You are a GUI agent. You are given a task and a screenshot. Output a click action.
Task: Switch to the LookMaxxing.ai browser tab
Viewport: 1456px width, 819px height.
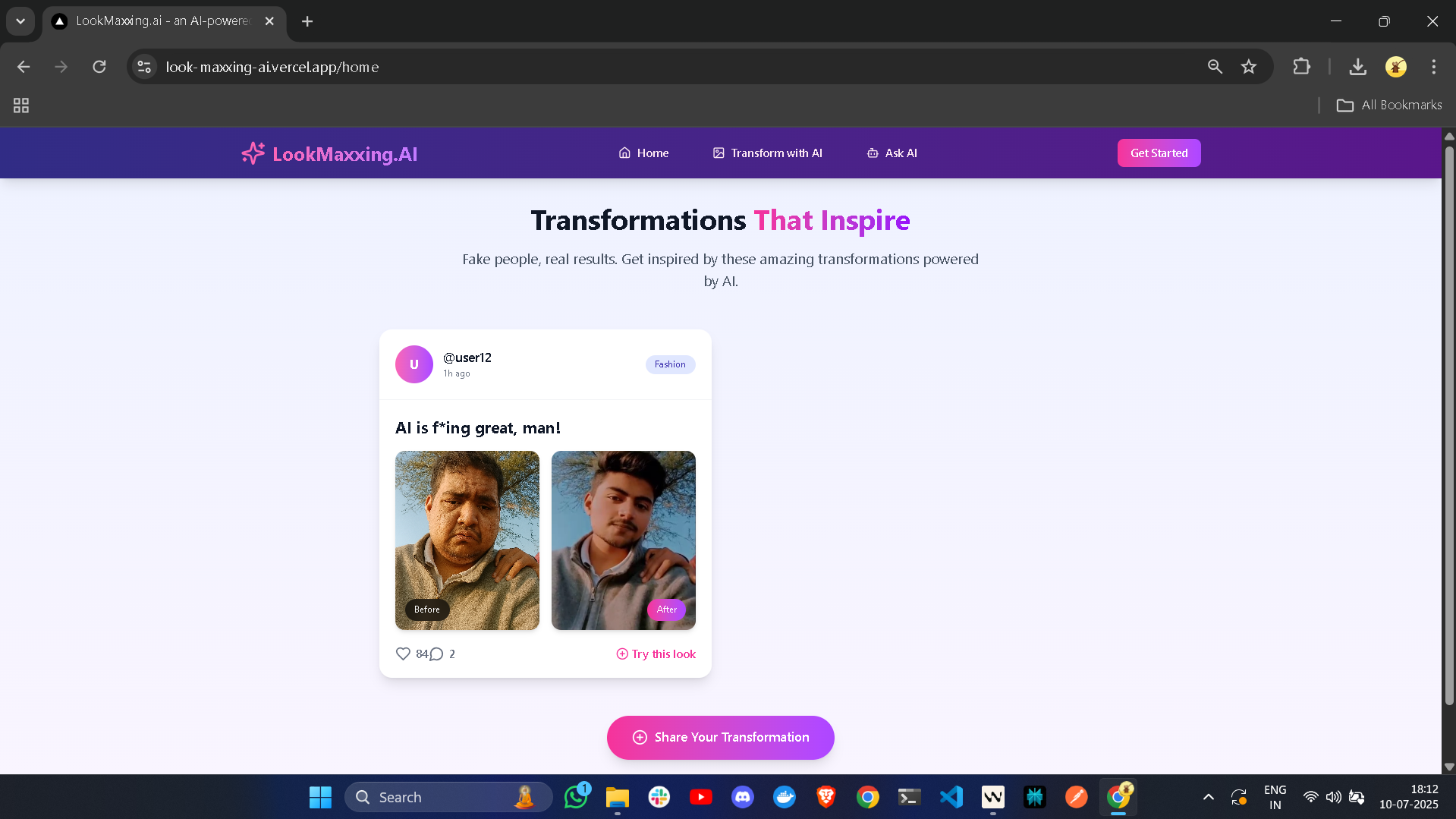click(152, 21)
